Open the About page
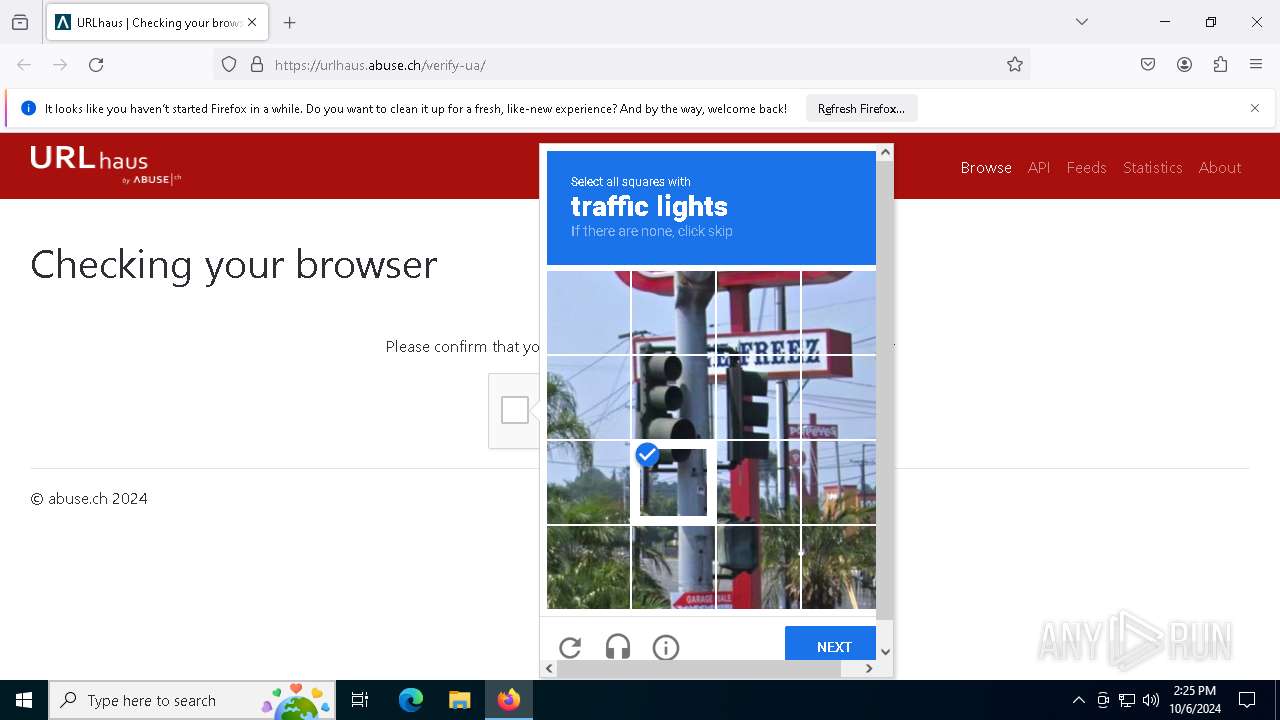The width and height of the screenshot is (1280, 720). click(1220, 167)
